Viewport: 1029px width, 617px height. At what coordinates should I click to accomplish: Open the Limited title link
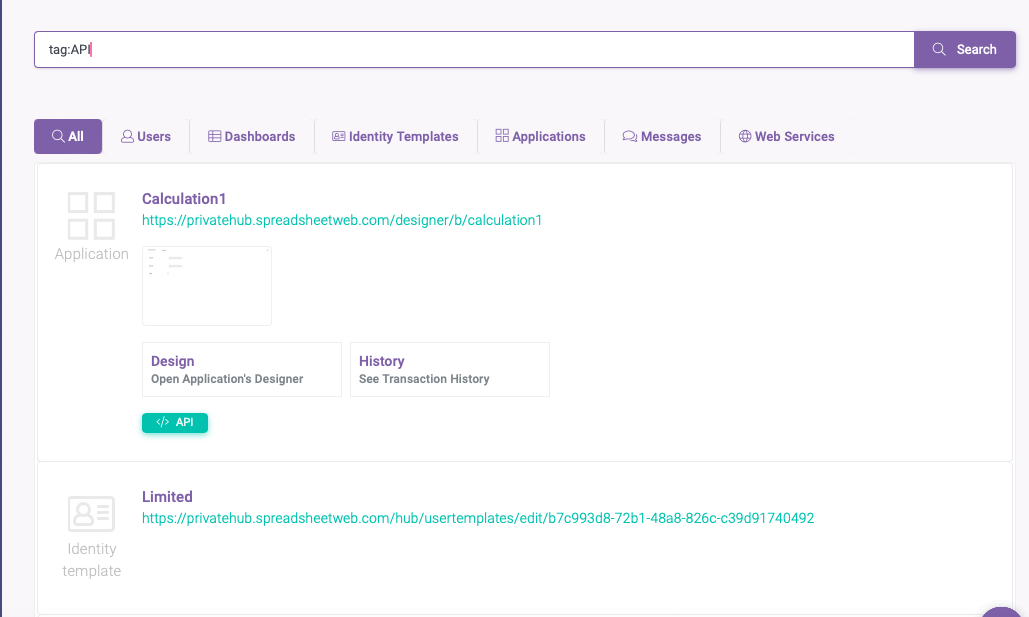(x=167, y=497)
